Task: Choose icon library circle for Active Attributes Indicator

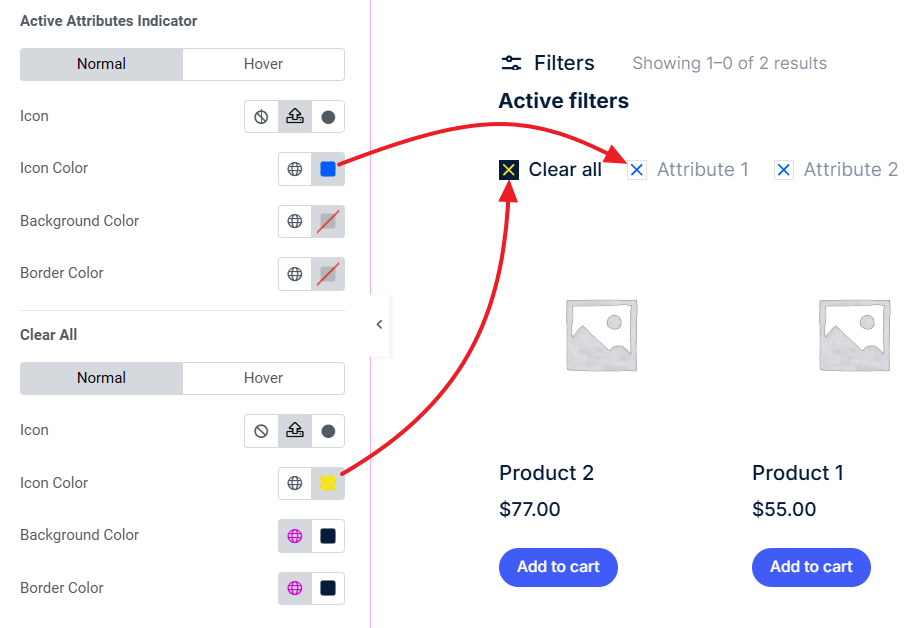Action: 328,117
